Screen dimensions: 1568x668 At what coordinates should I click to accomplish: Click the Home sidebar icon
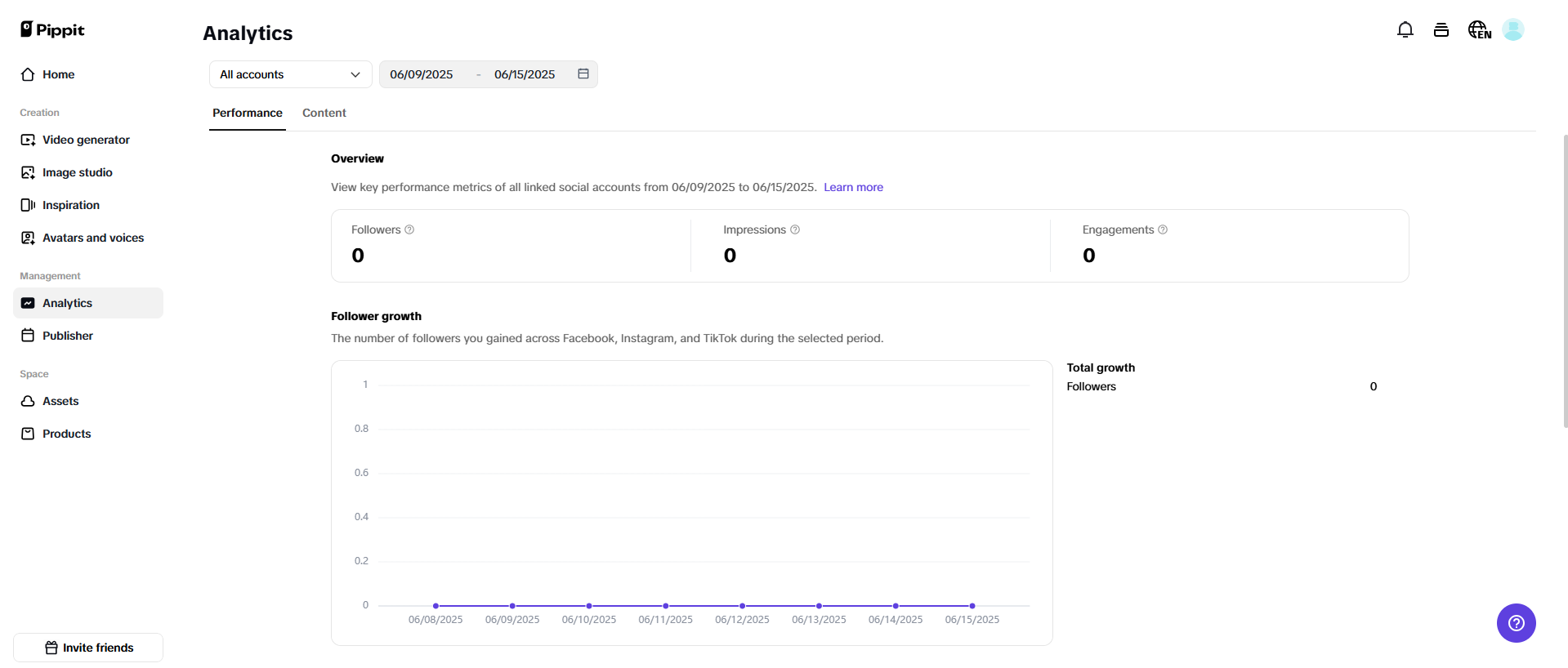click(28, 74)
